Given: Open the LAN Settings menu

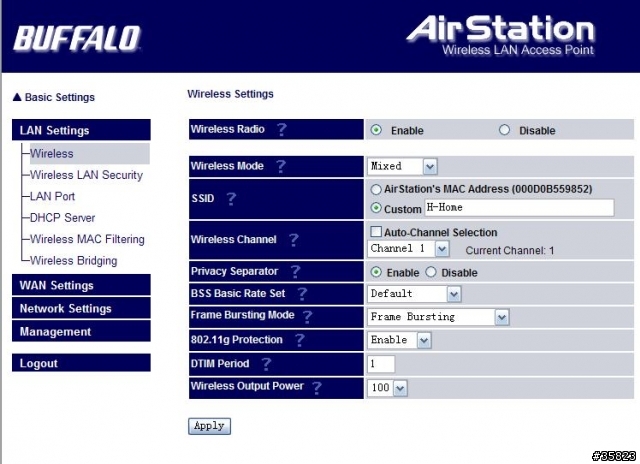Looking at the screenshot, I should click(81, 130).
